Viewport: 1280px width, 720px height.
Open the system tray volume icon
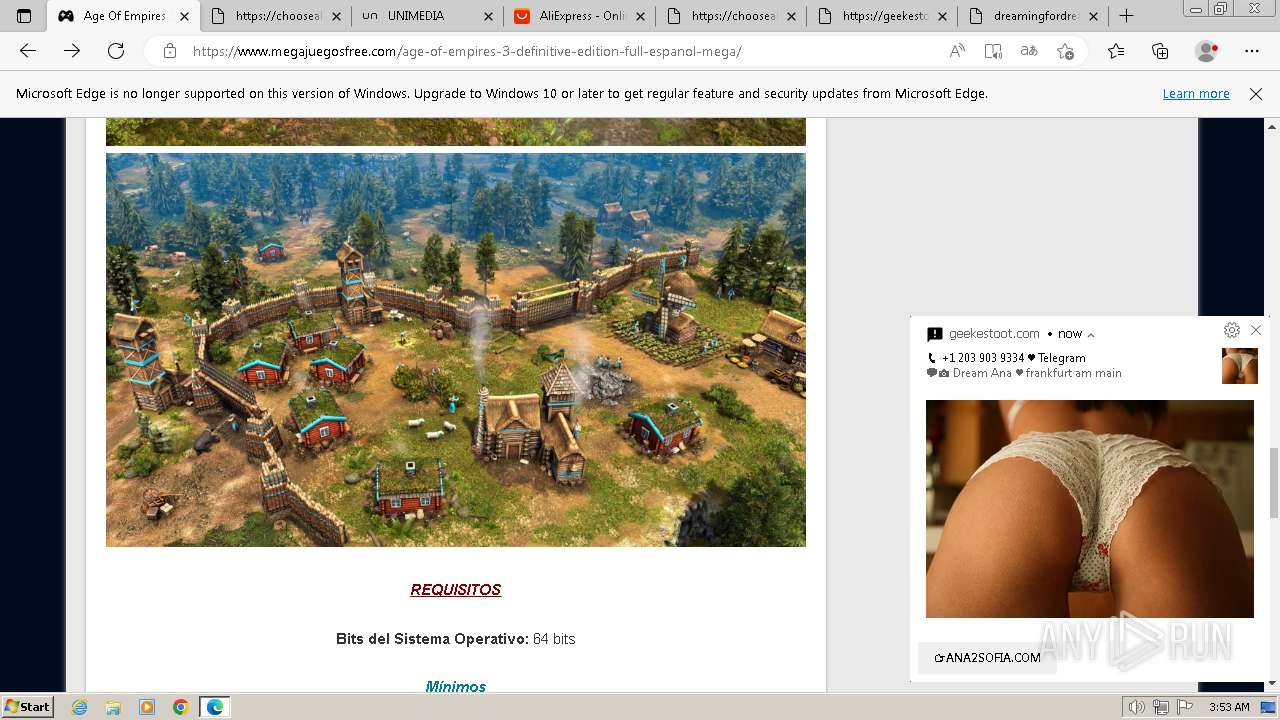(1137, 707)
